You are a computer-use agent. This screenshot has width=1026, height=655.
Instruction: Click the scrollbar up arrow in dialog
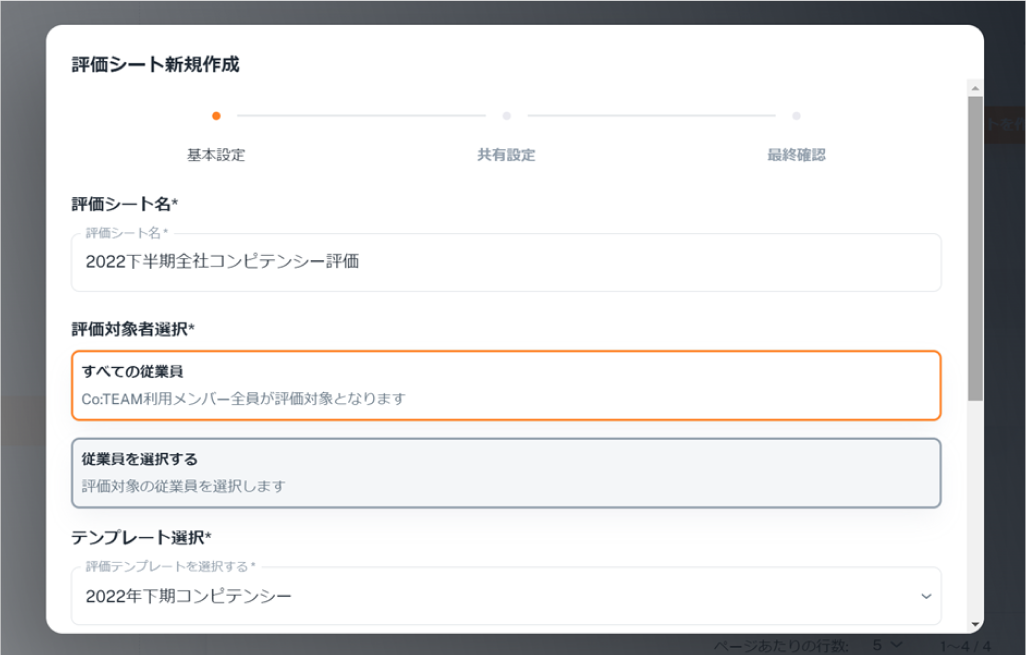(x=975, y=88)
